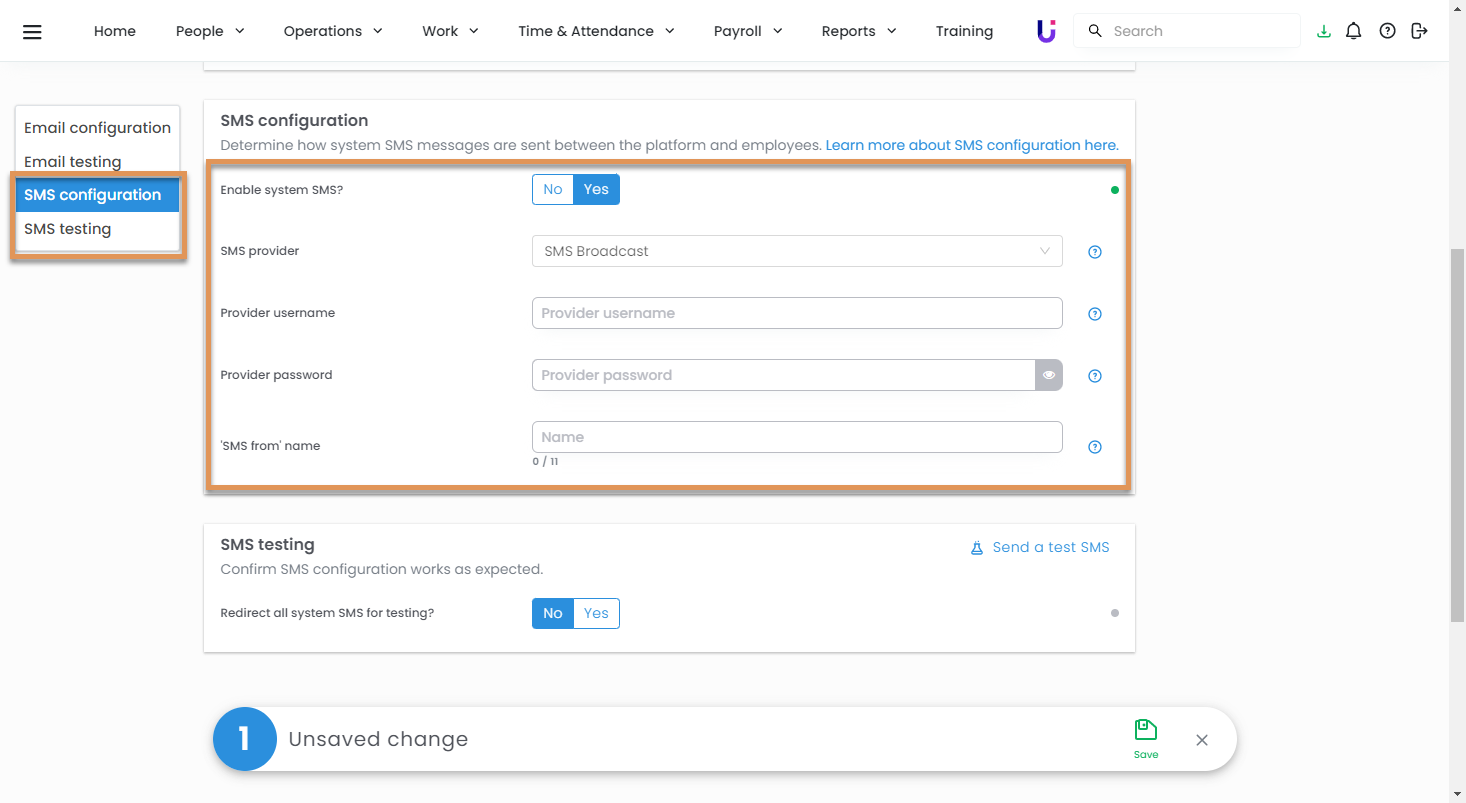Go to the Training page

[x=964, y=31]
